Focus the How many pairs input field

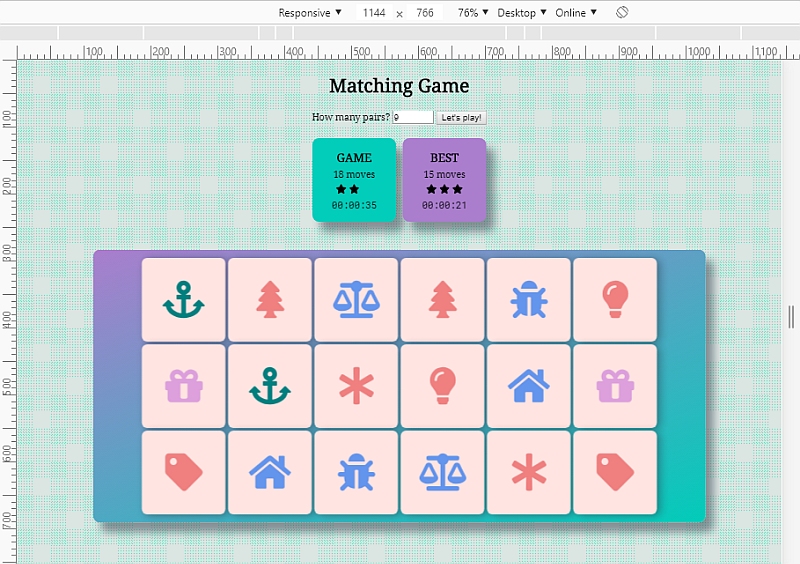click(x=413, y=117)
